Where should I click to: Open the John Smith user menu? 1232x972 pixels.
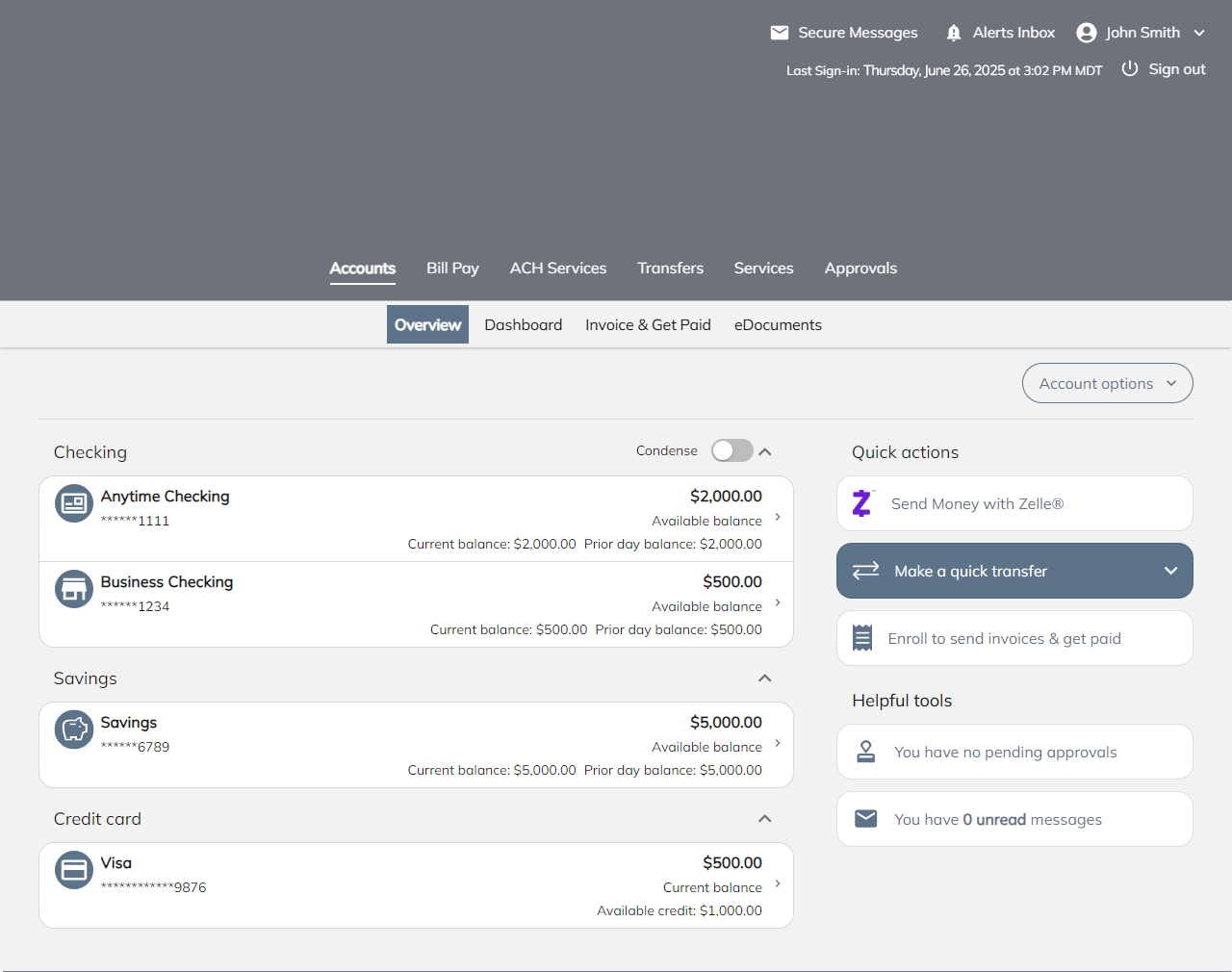[1142, 33]
